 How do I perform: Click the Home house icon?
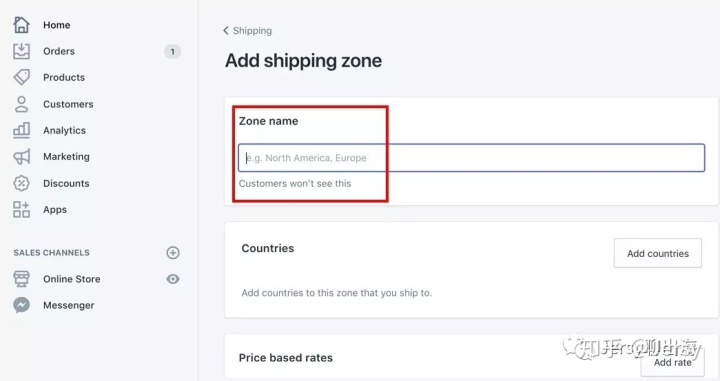click(x=21, y=25)
